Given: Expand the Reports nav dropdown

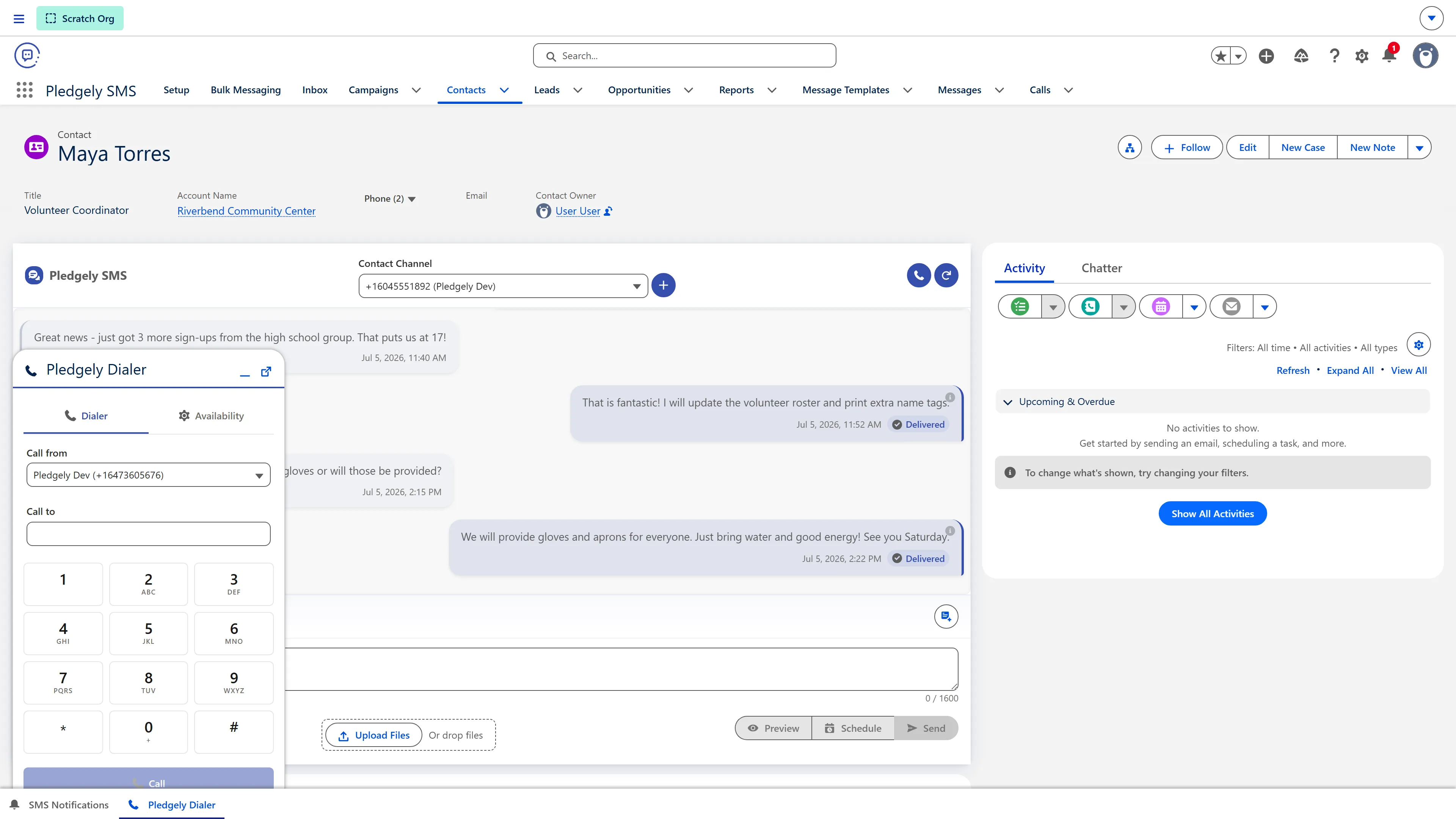Looking at the screenshot, I should click(x=772, y=91).
